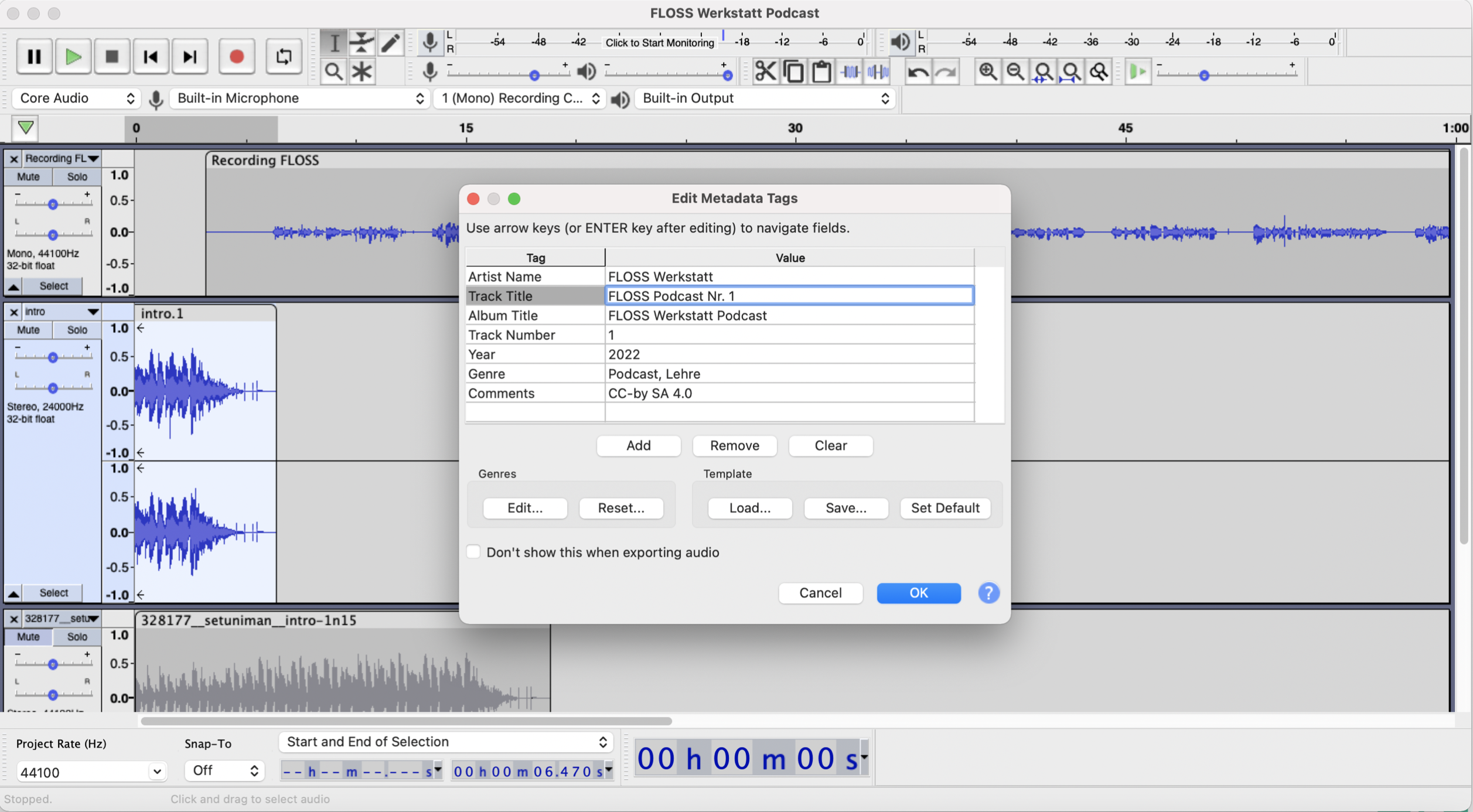Mute the 328177_setuniman track
1473x812 pixels.
[28, 637]
